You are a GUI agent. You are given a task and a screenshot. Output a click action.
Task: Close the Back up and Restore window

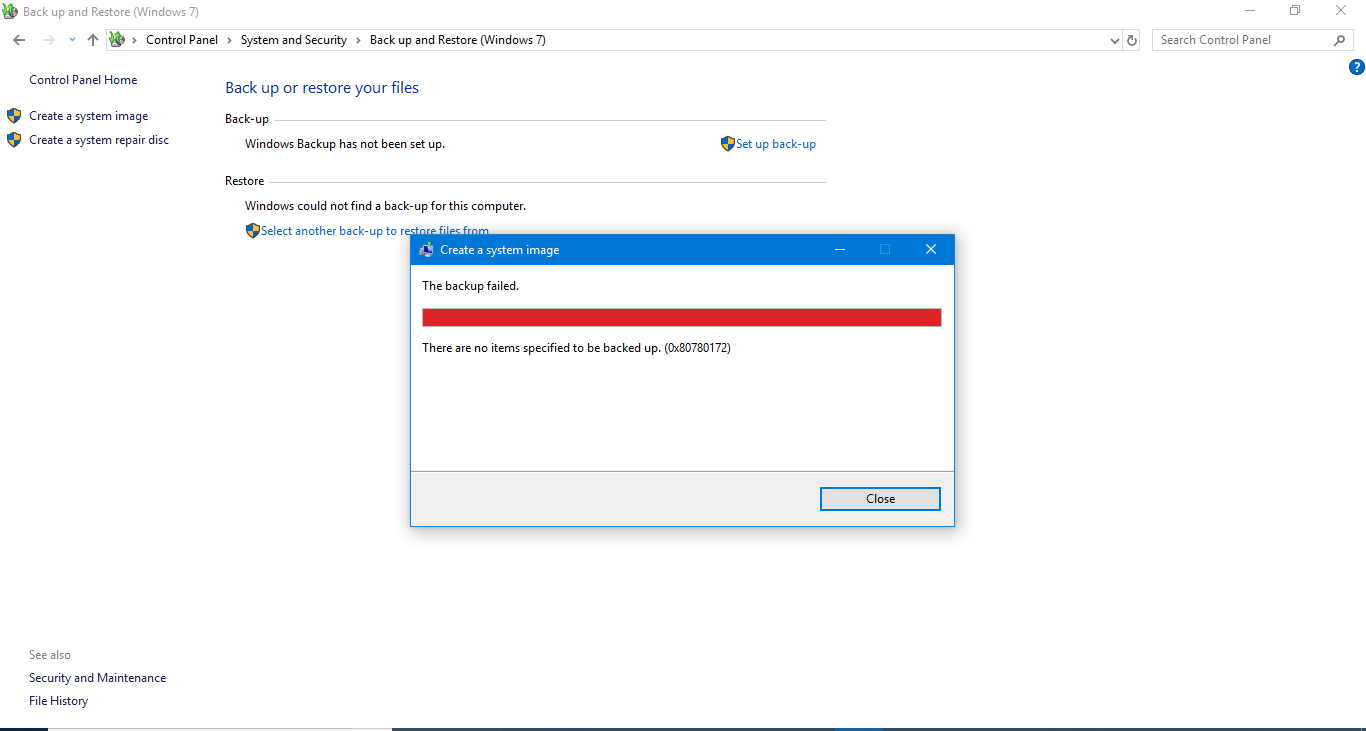click(x=1342, y=11)
